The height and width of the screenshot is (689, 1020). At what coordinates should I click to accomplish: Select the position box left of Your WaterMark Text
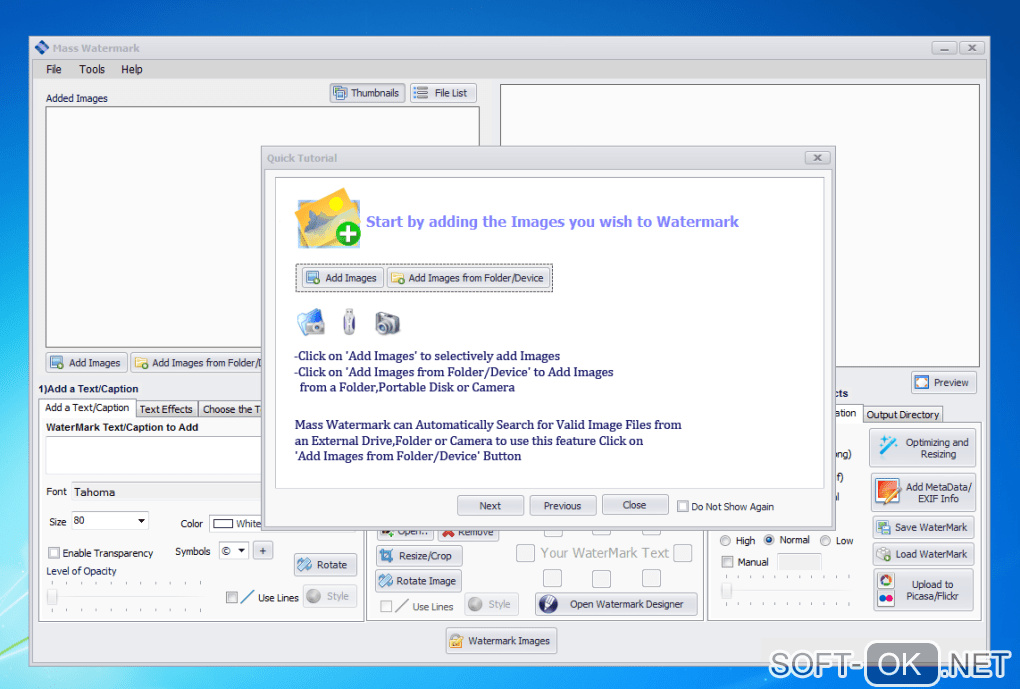[525, 553]
